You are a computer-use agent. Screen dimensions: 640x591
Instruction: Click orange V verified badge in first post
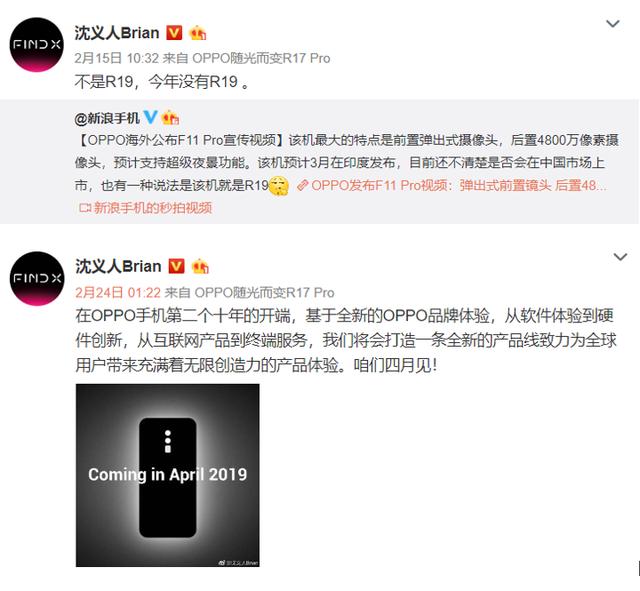(174, 33)
